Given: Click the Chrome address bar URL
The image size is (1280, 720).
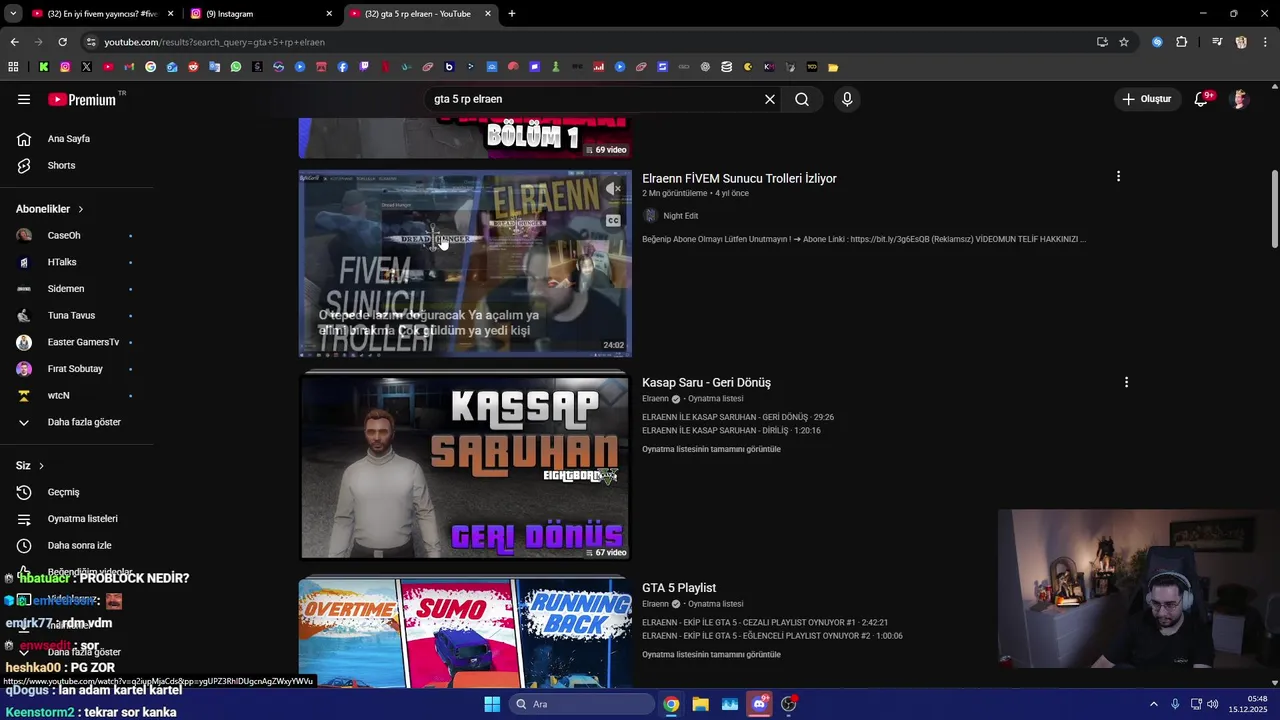Looking at the screenshot, I should [x=214, y=42].
